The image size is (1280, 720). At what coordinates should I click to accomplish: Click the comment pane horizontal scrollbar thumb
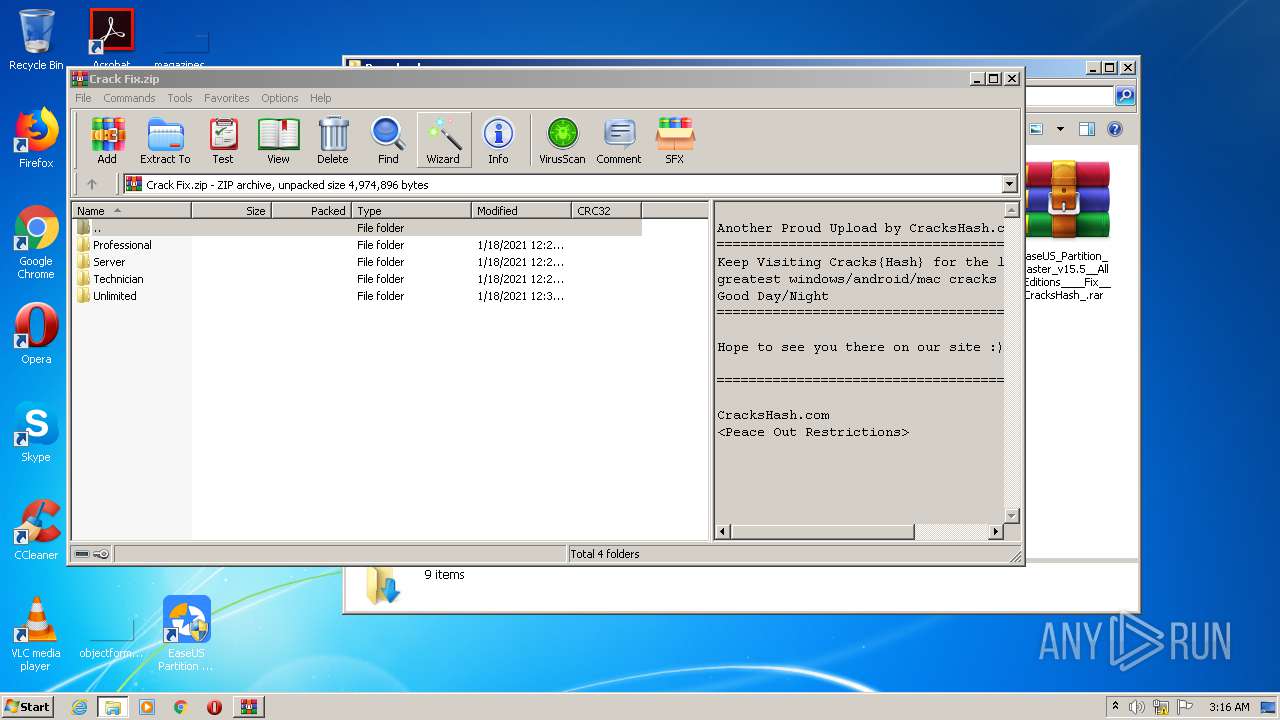click(x=822, y=532)
